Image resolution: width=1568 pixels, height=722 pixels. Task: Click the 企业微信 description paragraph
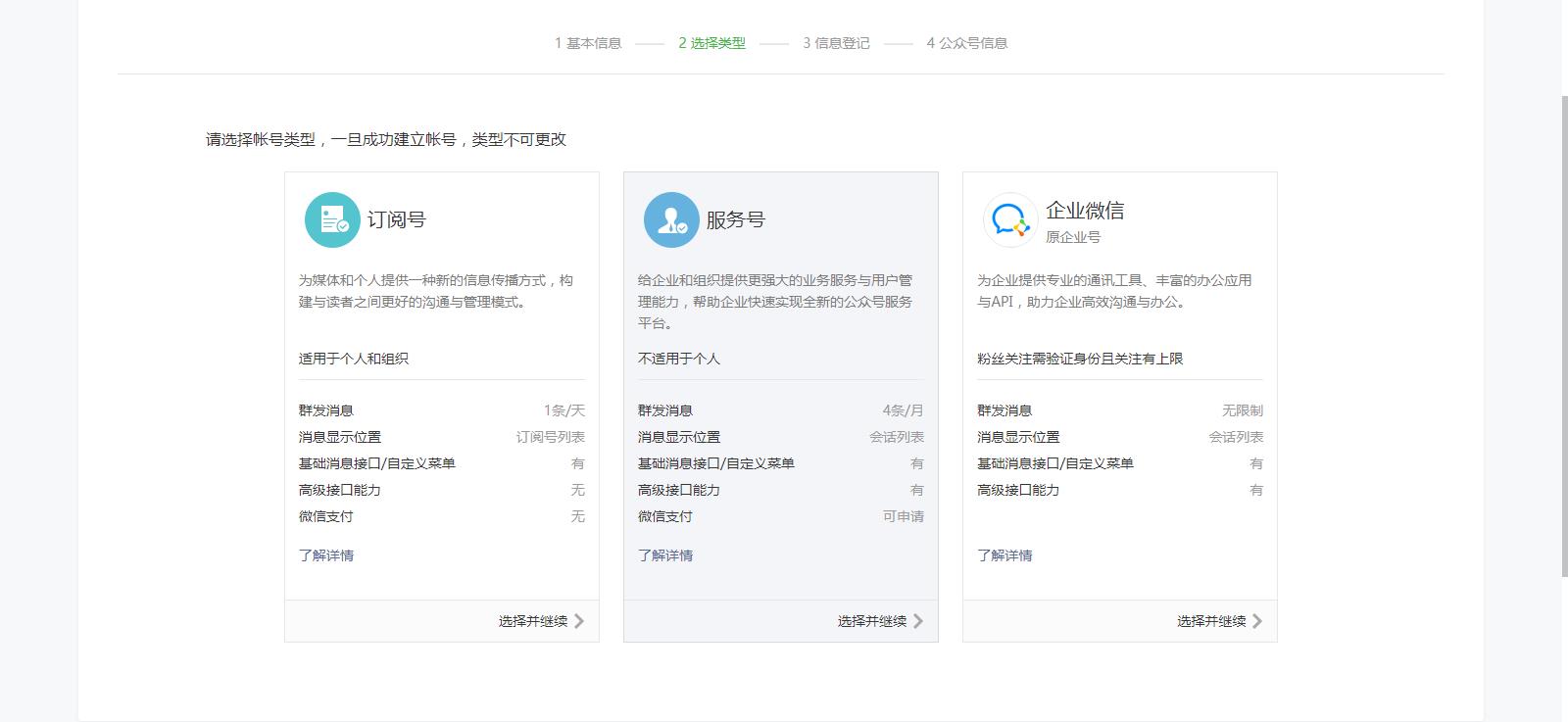pyautogui.click(x=1114, y=291)
